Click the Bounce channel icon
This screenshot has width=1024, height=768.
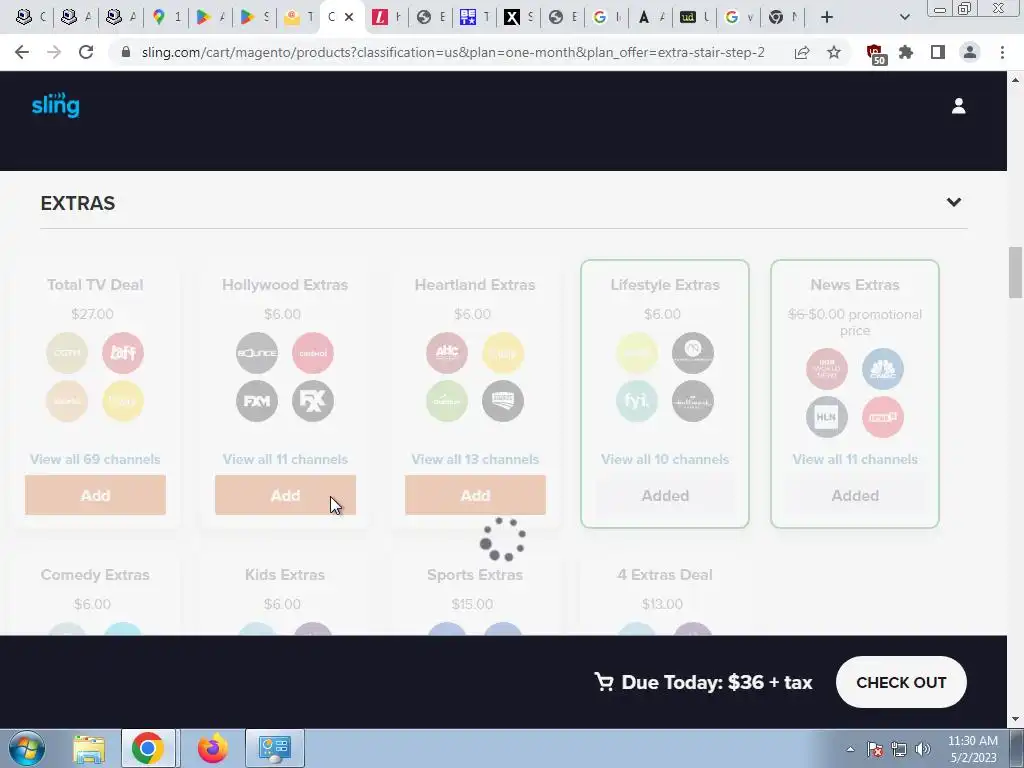click(257, 353)
